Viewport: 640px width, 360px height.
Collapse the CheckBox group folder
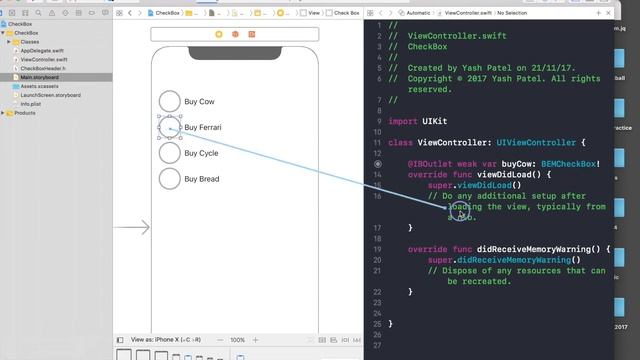[x=3, y=33]
